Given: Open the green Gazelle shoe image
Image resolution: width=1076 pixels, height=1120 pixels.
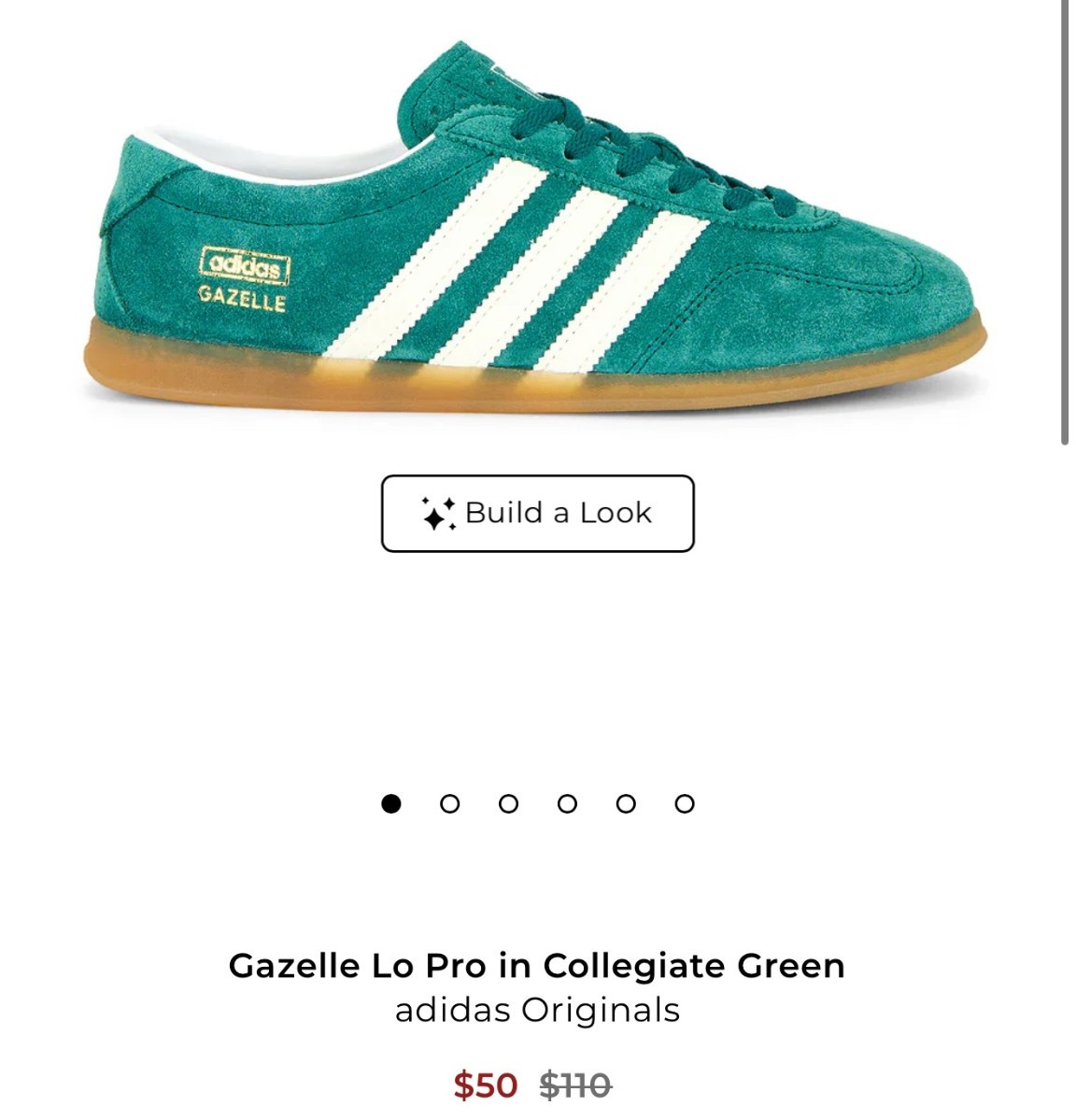Looking at the screenshot, I should (535, 227).
